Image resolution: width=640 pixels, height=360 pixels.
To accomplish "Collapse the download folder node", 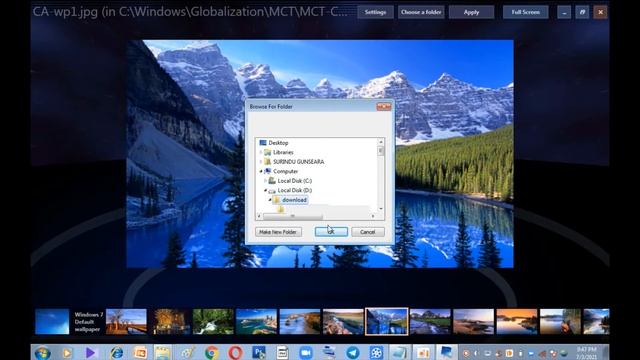I will pos(270,200).
